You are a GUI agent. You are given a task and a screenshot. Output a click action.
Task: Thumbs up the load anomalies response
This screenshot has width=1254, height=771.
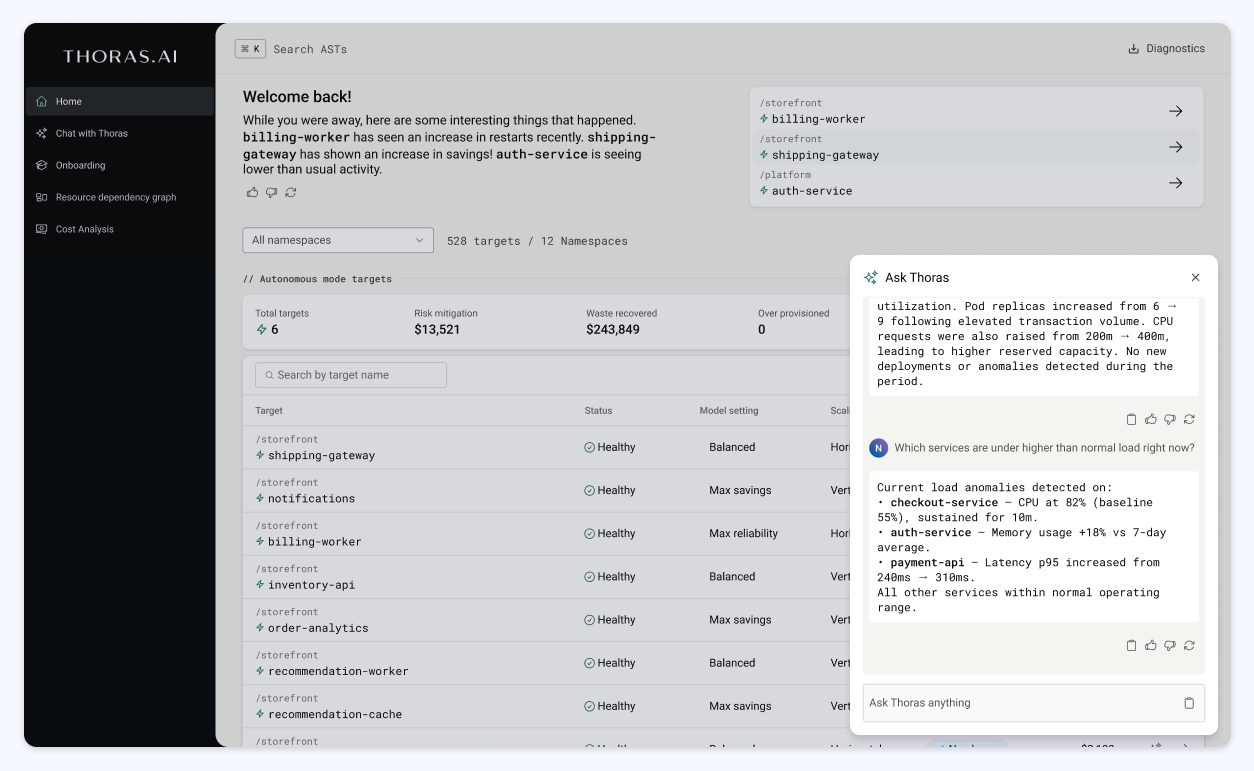[1151, 646]
